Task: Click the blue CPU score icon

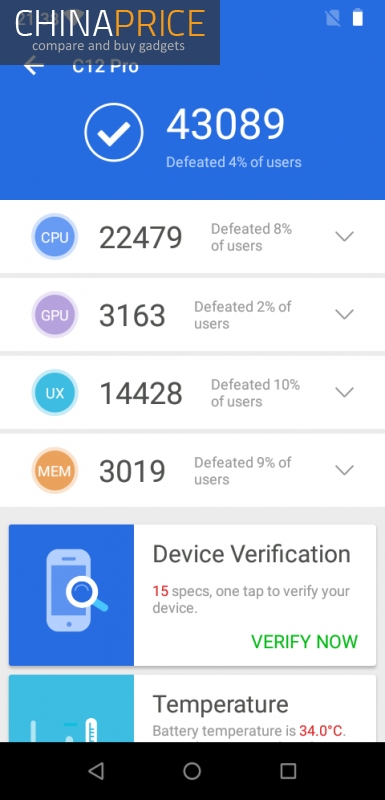Action: (55, 237)
